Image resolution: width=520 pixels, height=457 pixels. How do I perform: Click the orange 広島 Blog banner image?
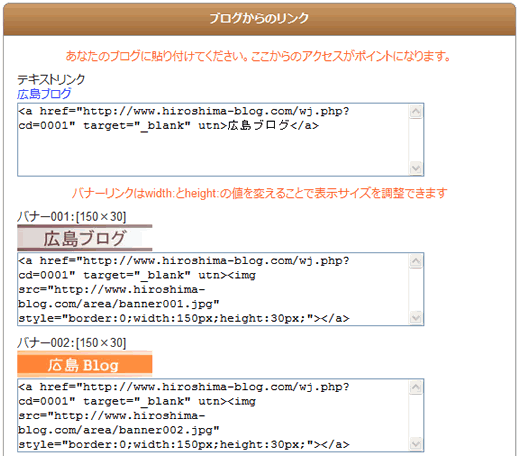85,364
